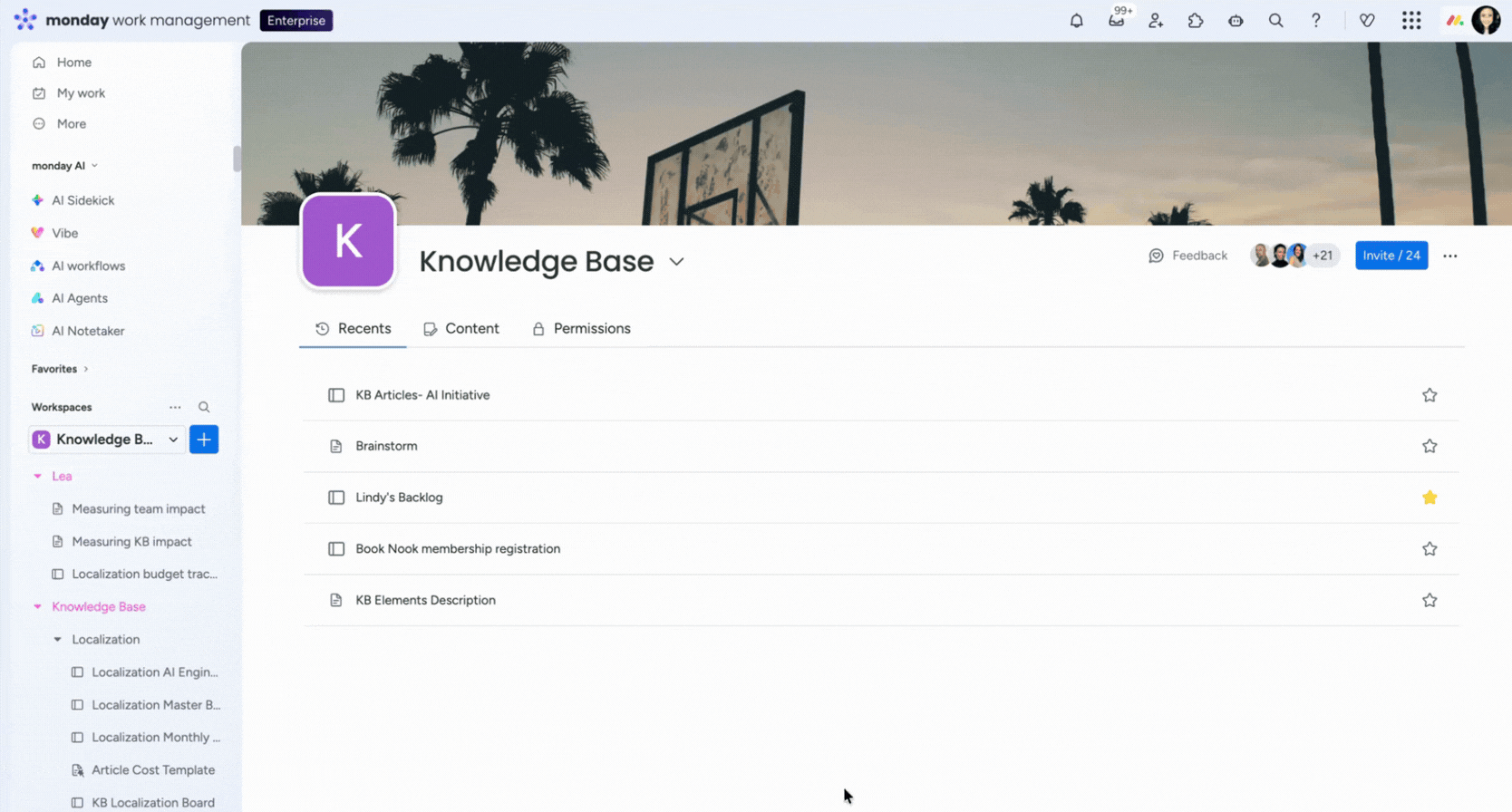
Task: Open the notifications bell
Action: (1076, 21)
